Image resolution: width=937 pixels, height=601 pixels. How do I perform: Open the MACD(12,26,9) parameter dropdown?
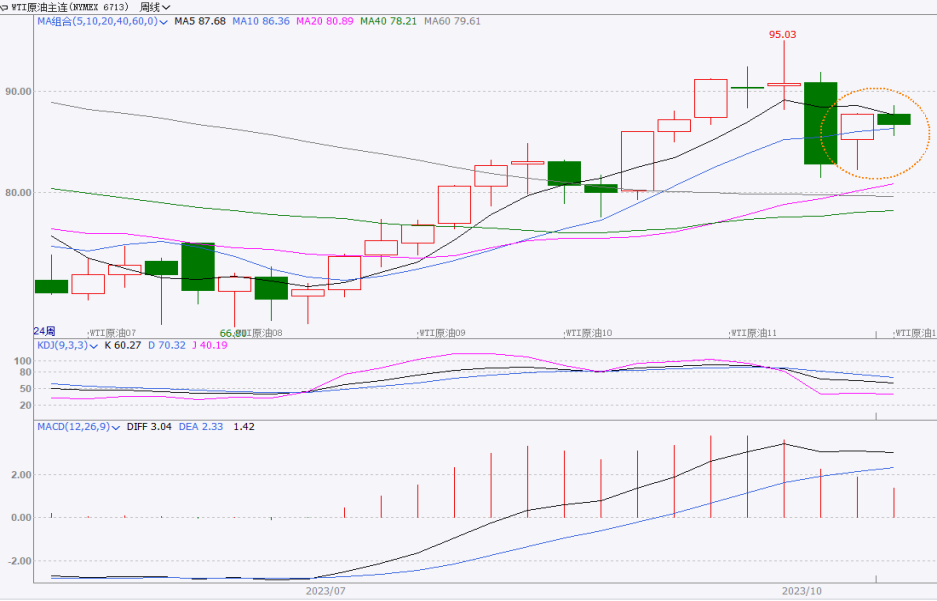[x=117, y=427]
